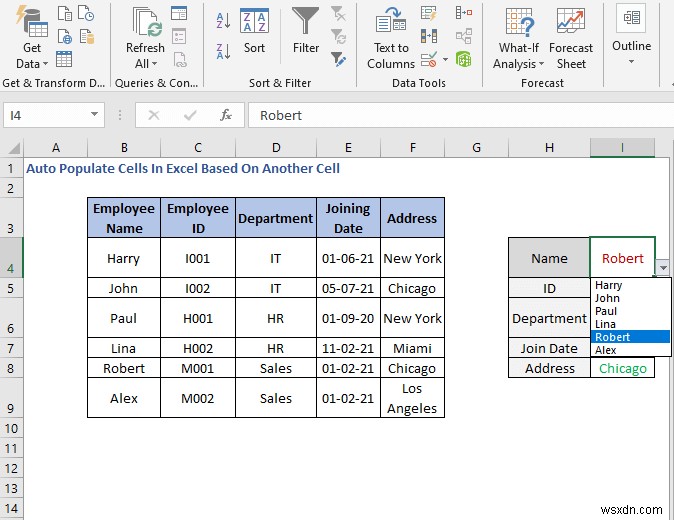
Task: Click the Remove Duplicates icon
Action: (x=429, y=36)
